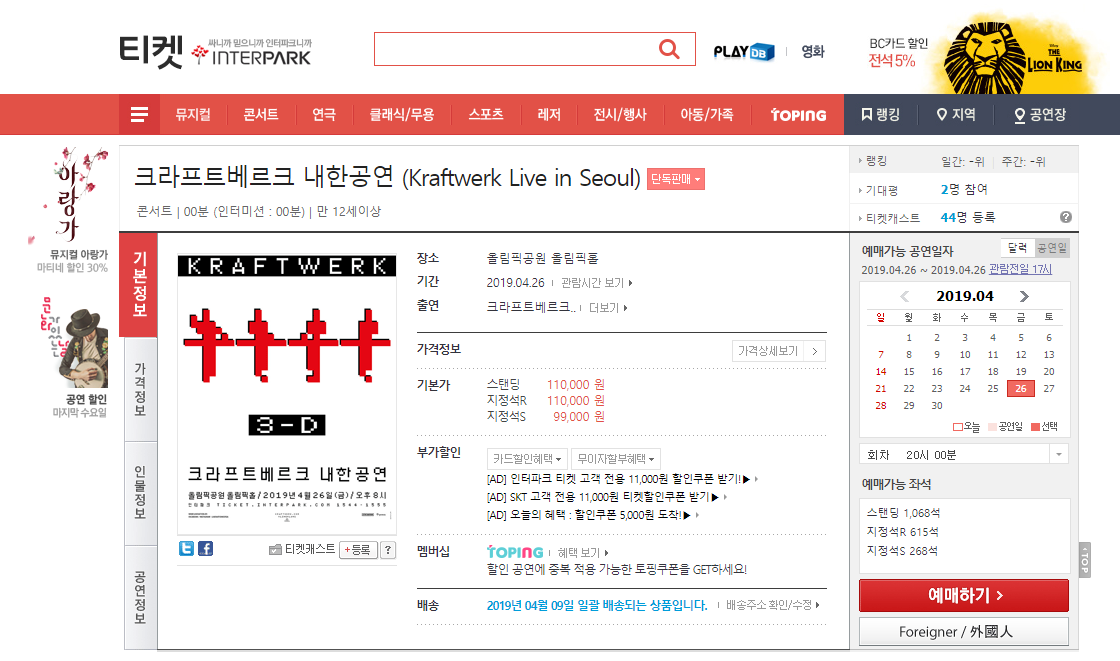
Task: Click 2명 참여 expectation reviews
Action: click(964, 189)
